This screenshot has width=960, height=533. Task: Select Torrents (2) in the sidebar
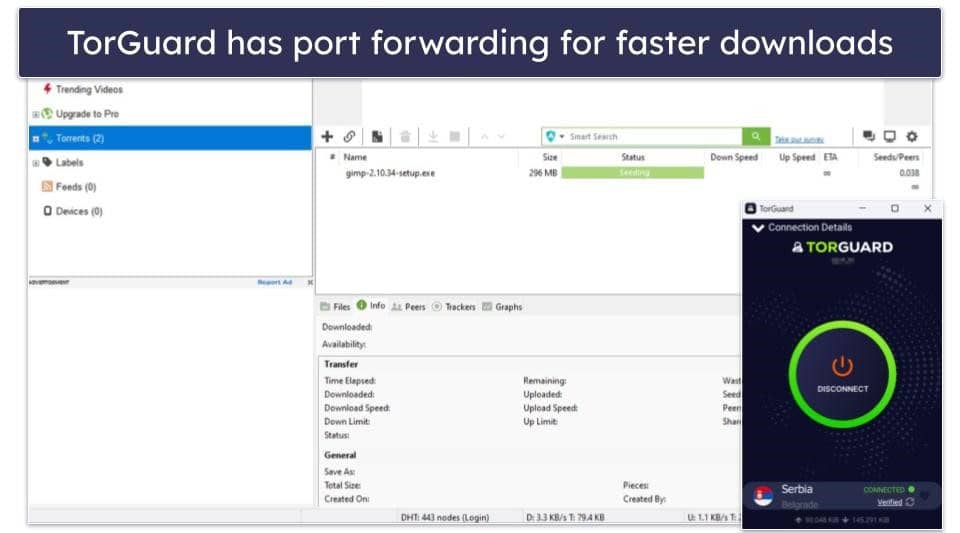[x=170, y=138]
